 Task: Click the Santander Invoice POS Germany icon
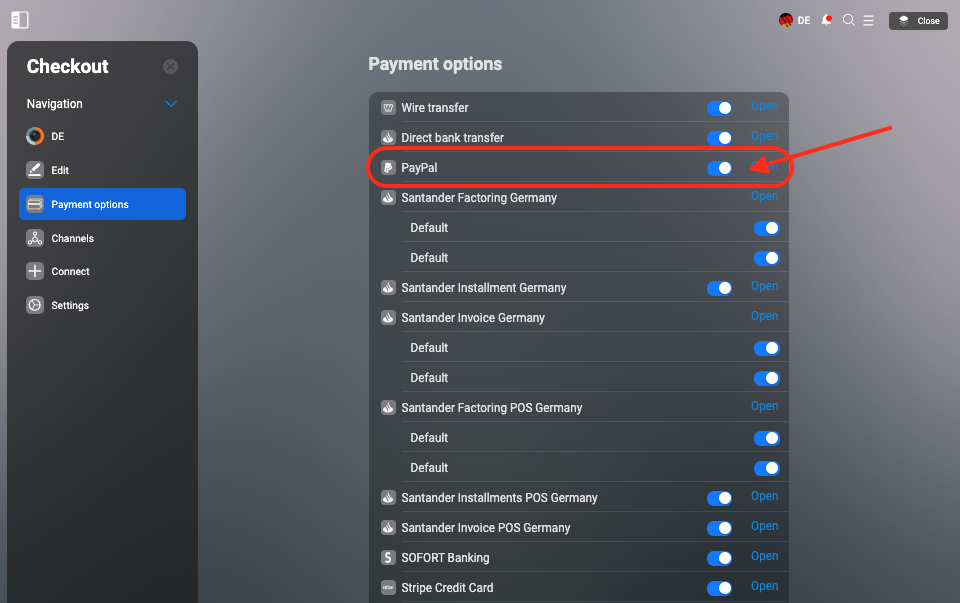coord(388,528)
